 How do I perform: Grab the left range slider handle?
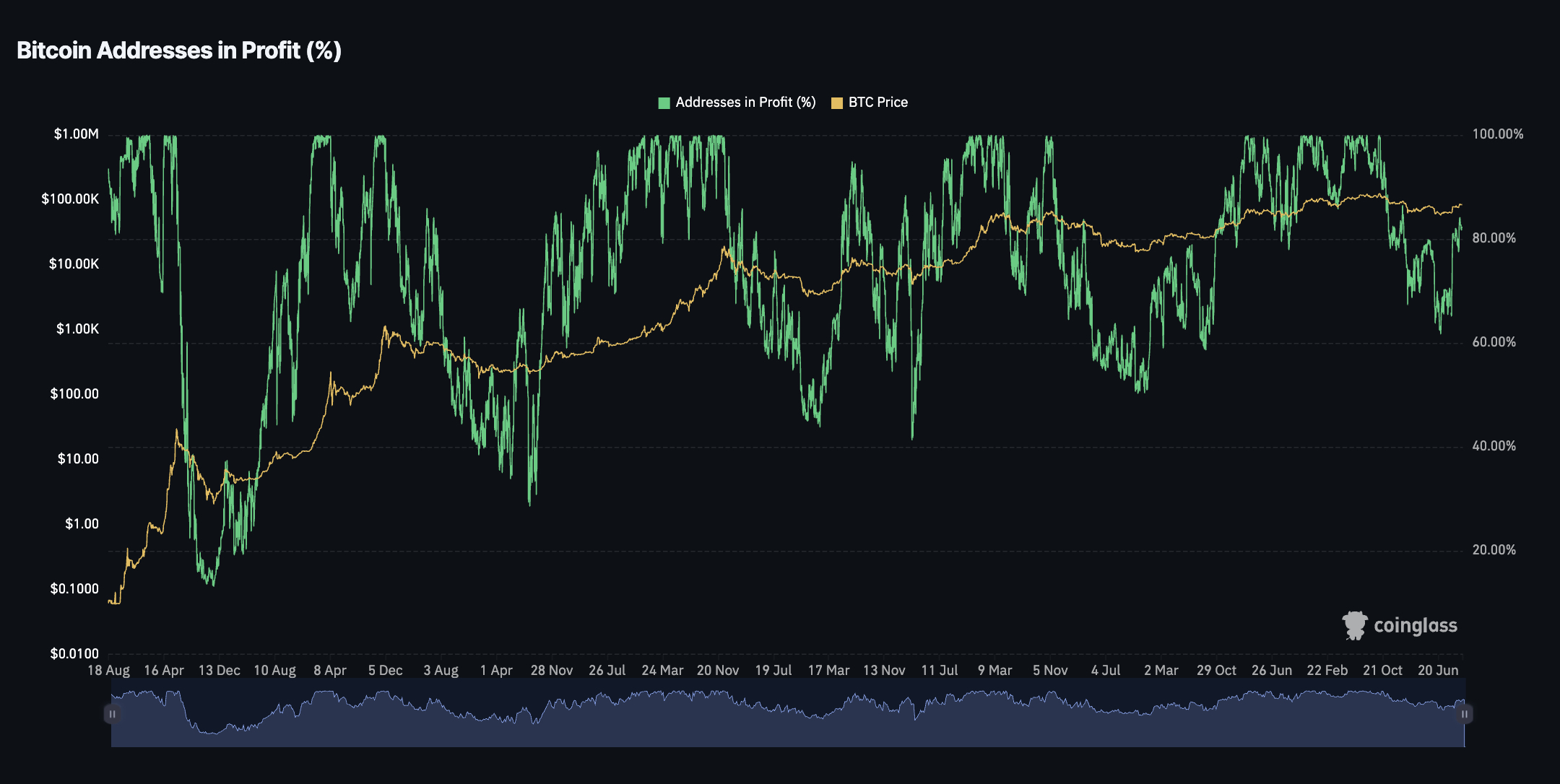click(x=112, y=714)
